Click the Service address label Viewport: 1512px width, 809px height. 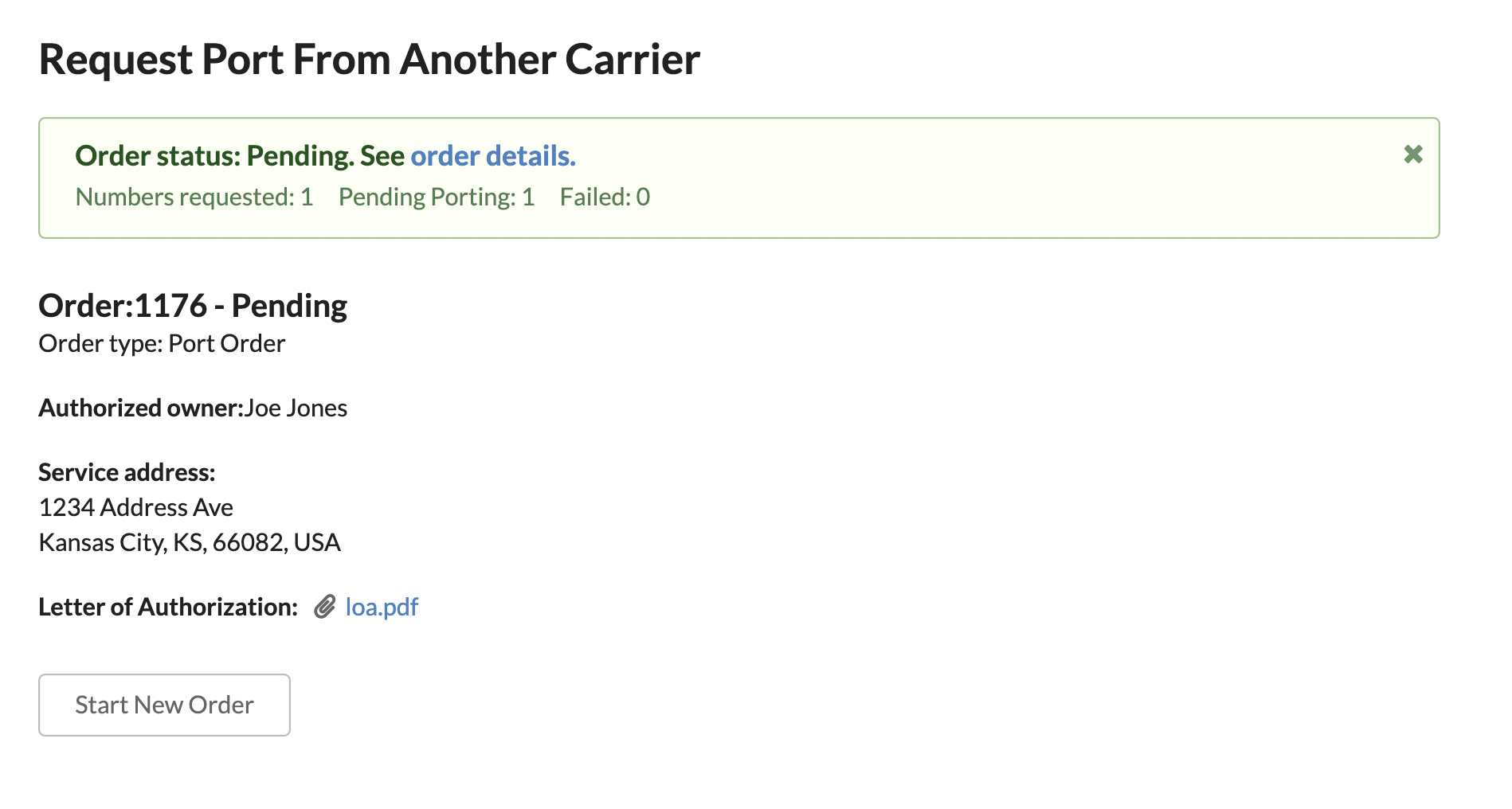(127, 473)
